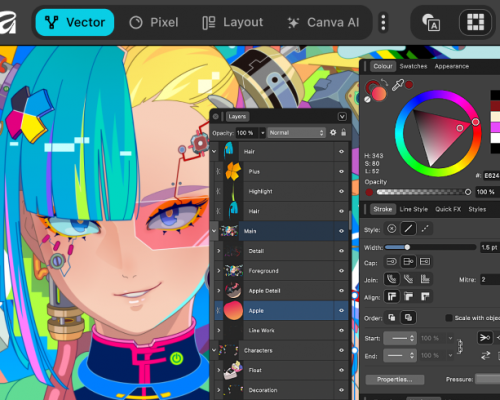Choose the first Join option icon
Viewport: 500px width, 400px height.
click(392, 279)
